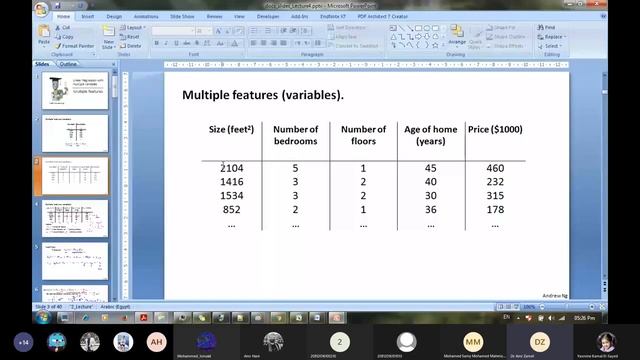Screen dimensions: 640x360
Task: Click the Save icon in quick access toolbar
Action: [x=58, y=6]
